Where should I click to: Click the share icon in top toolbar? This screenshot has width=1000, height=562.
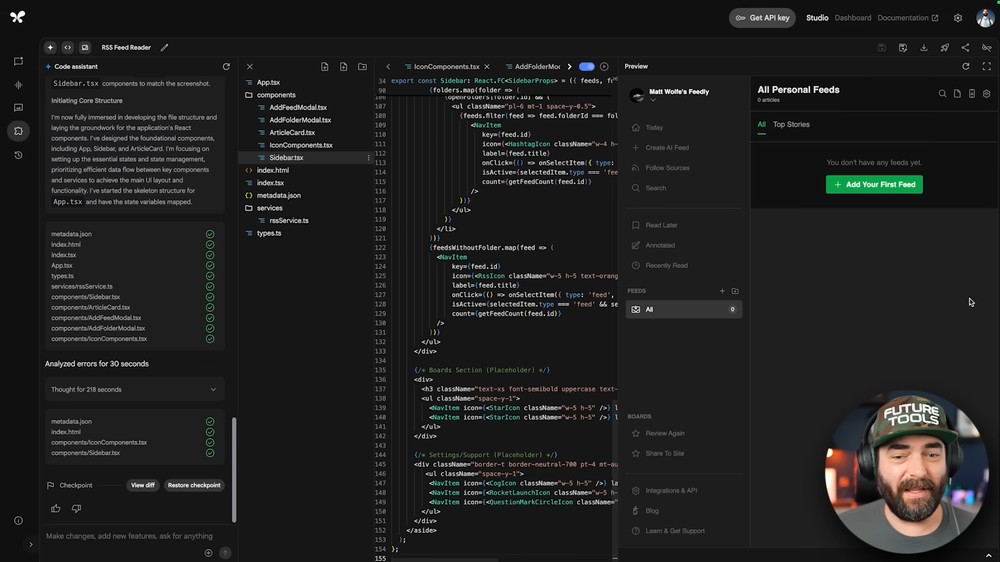pyautogui.click(x=966, y=48)
